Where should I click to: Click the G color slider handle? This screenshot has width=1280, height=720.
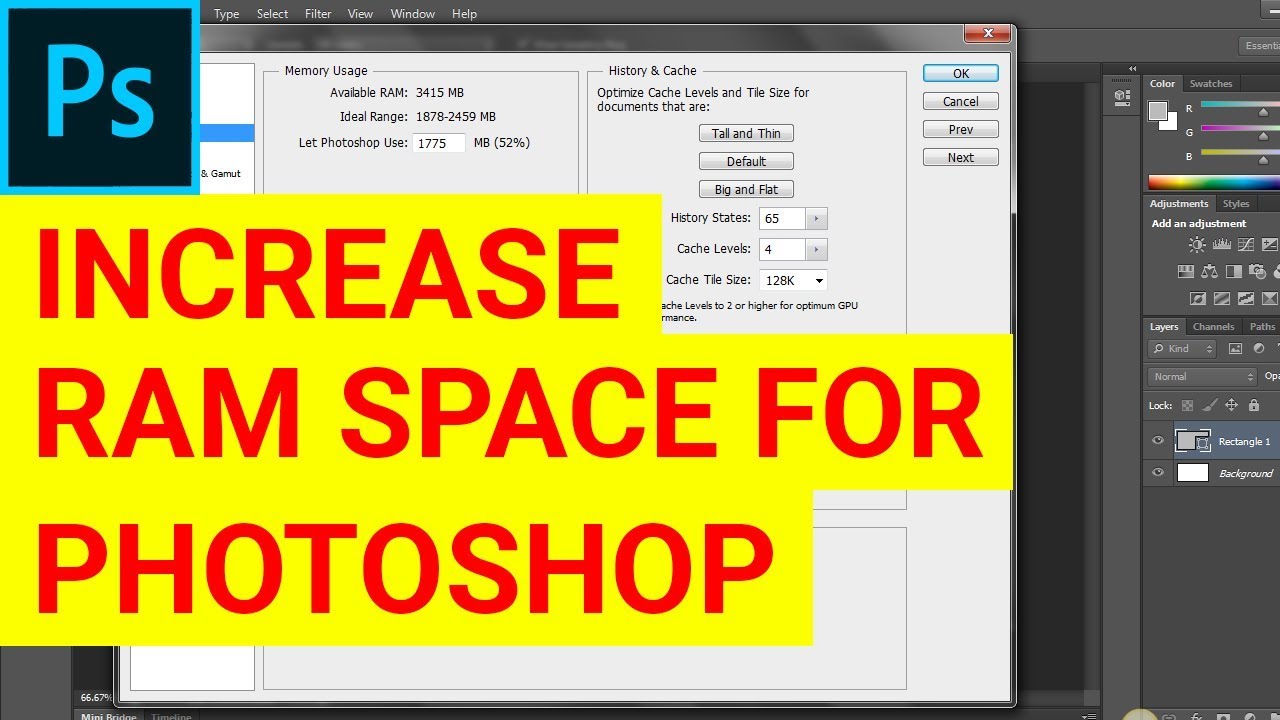[x=1264, y=137]
